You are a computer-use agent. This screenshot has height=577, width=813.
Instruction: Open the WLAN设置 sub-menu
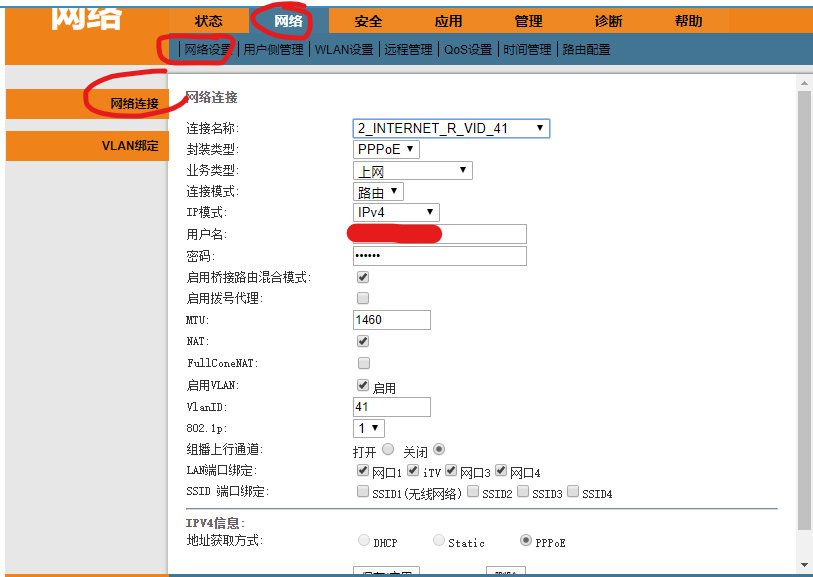click(x=343, y=48)
